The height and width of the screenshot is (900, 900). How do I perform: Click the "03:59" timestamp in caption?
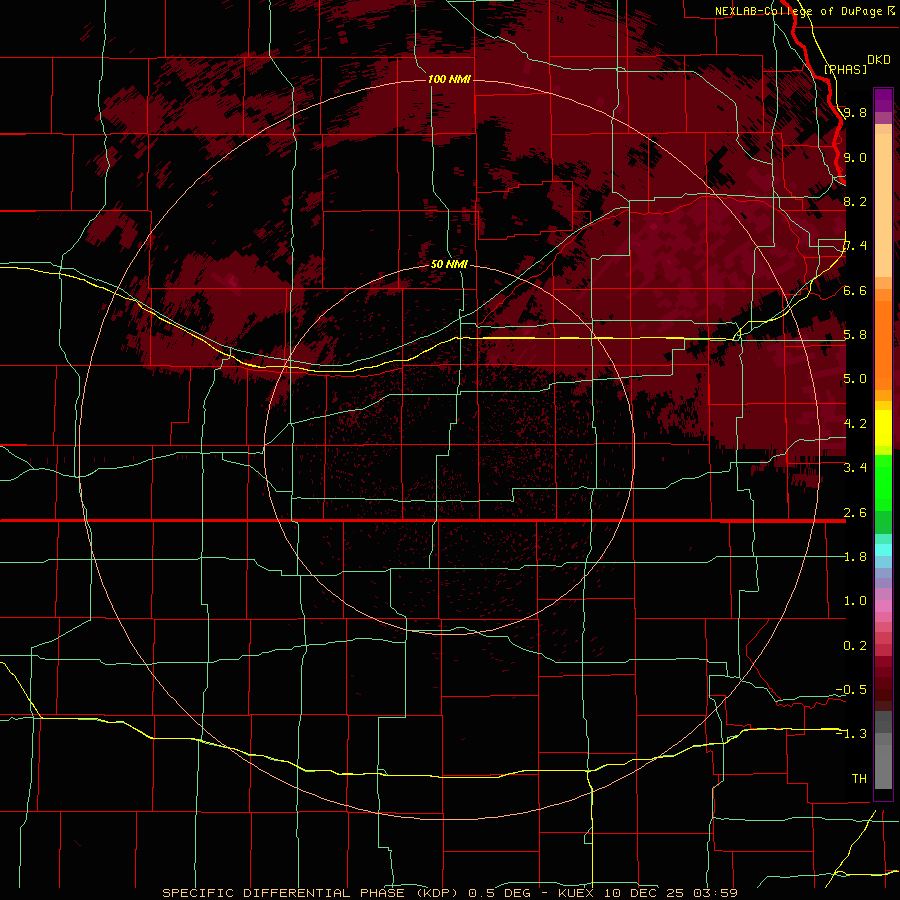click(x=715, y=893)
